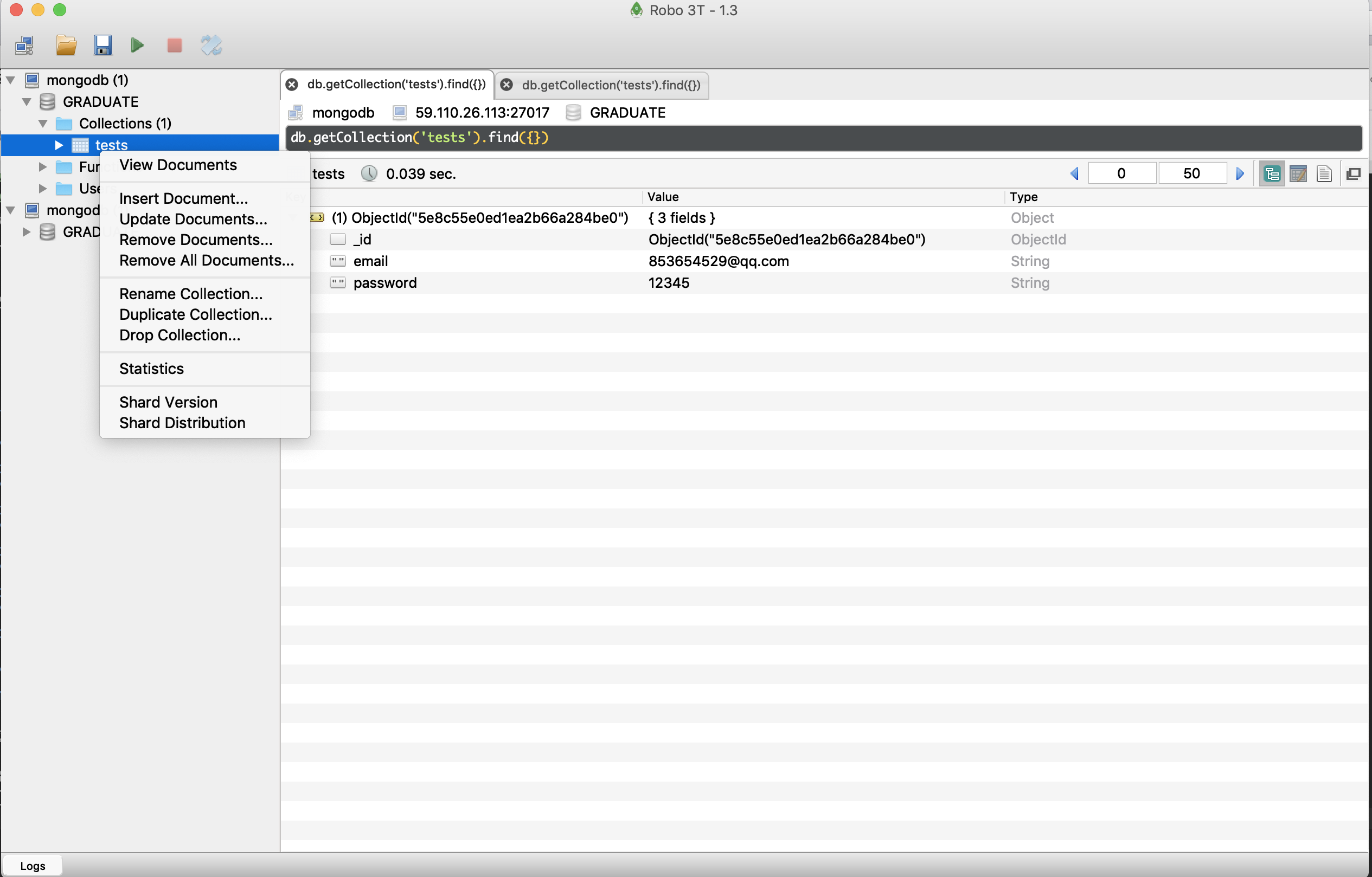Go to next page with right arrow
This screenshot has height=877, width=1372.
pyautogui.click(x=1240, y=173)
